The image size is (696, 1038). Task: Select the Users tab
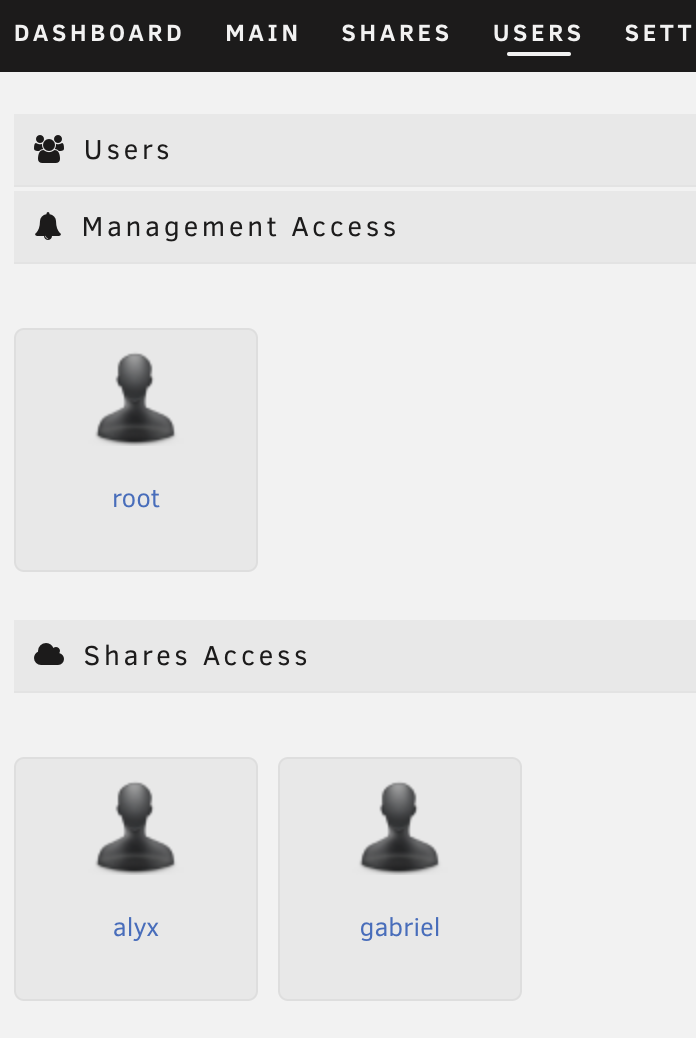pos(538,33)
